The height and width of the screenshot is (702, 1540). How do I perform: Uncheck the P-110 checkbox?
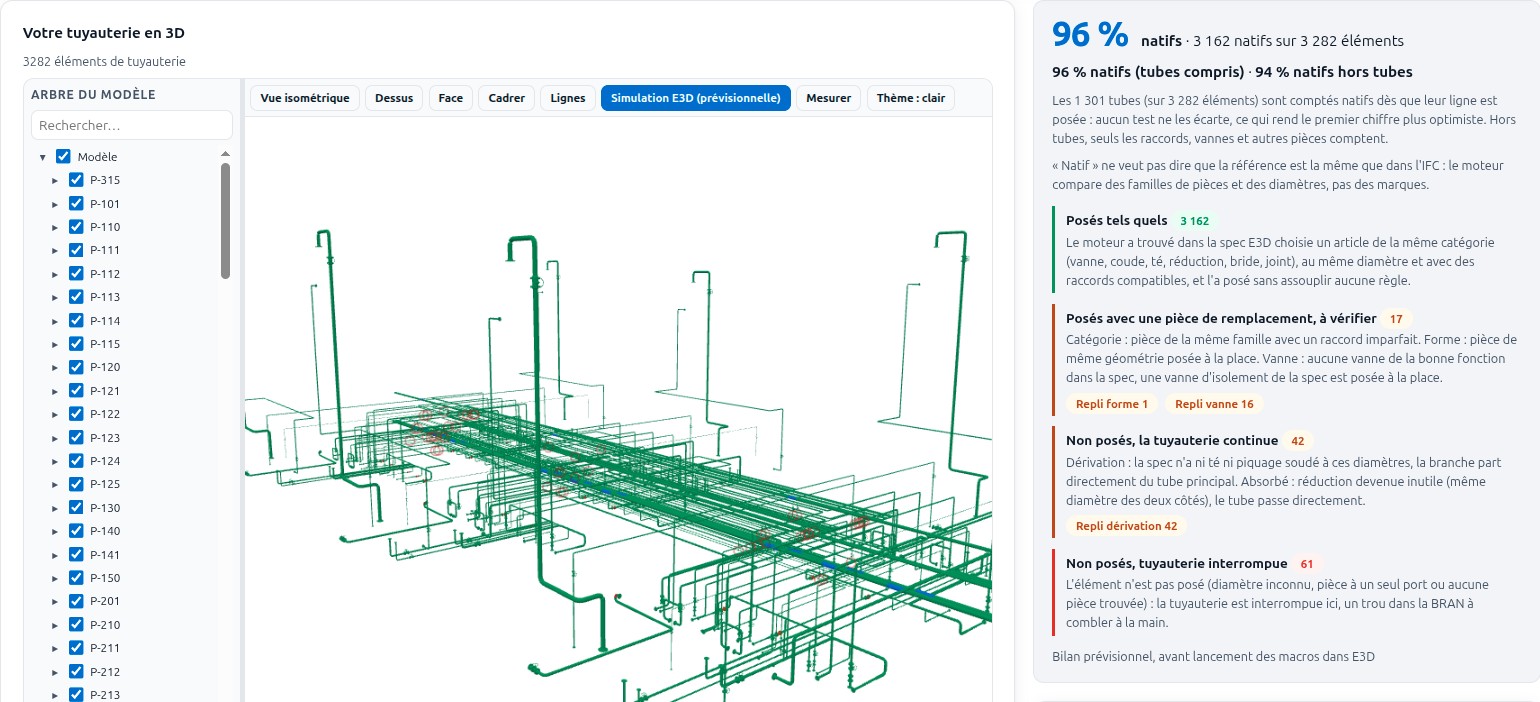[x=76, y=227]
